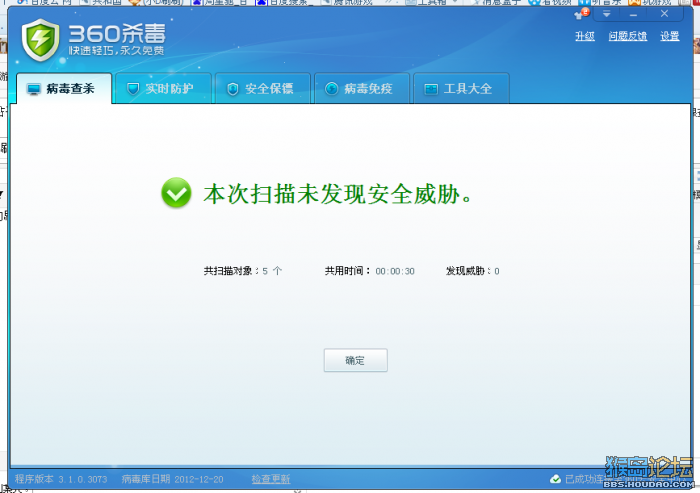Viewport: 700px width, 493px height.
Task: Open the skin changer shirt icon
Action: pos(582,14)
